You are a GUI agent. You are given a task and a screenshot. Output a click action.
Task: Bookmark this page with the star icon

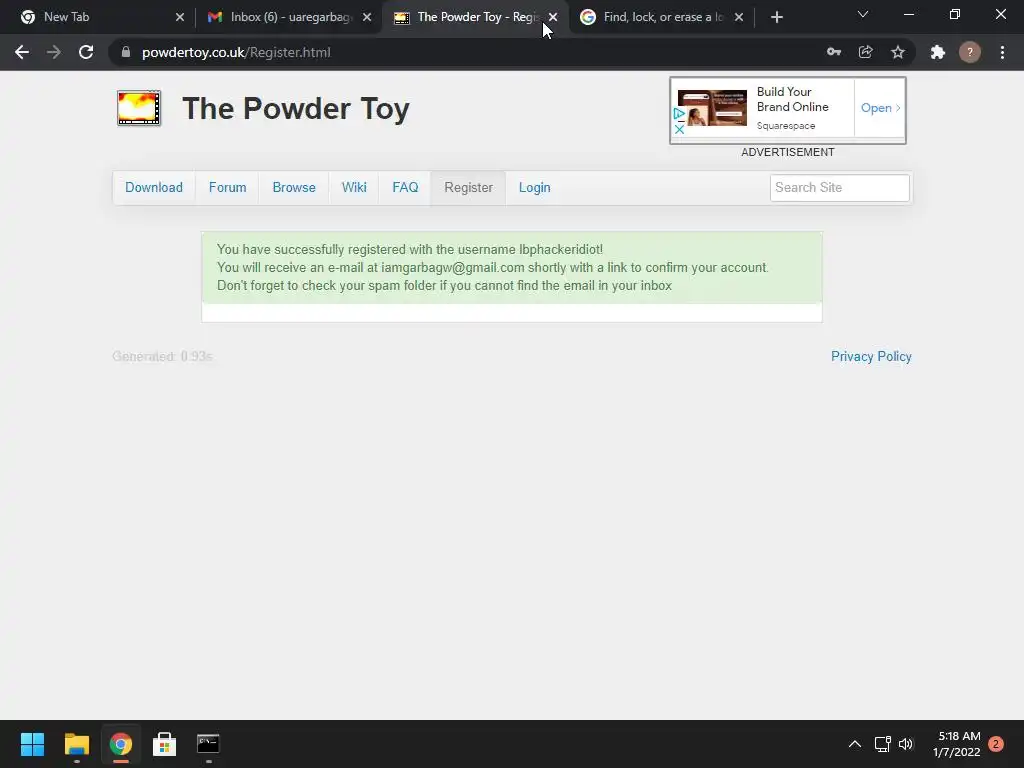click(x=898, y=52)
